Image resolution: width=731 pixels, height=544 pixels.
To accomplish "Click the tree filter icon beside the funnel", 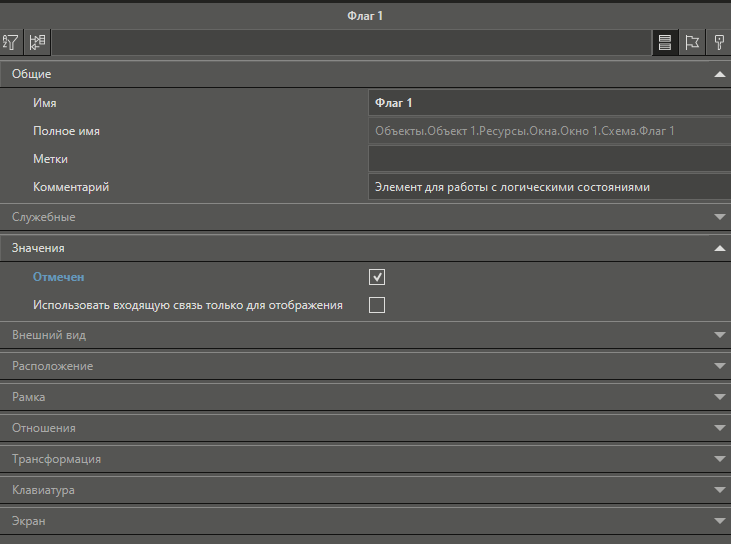I will pyautogui.click(x=37, y=42).
